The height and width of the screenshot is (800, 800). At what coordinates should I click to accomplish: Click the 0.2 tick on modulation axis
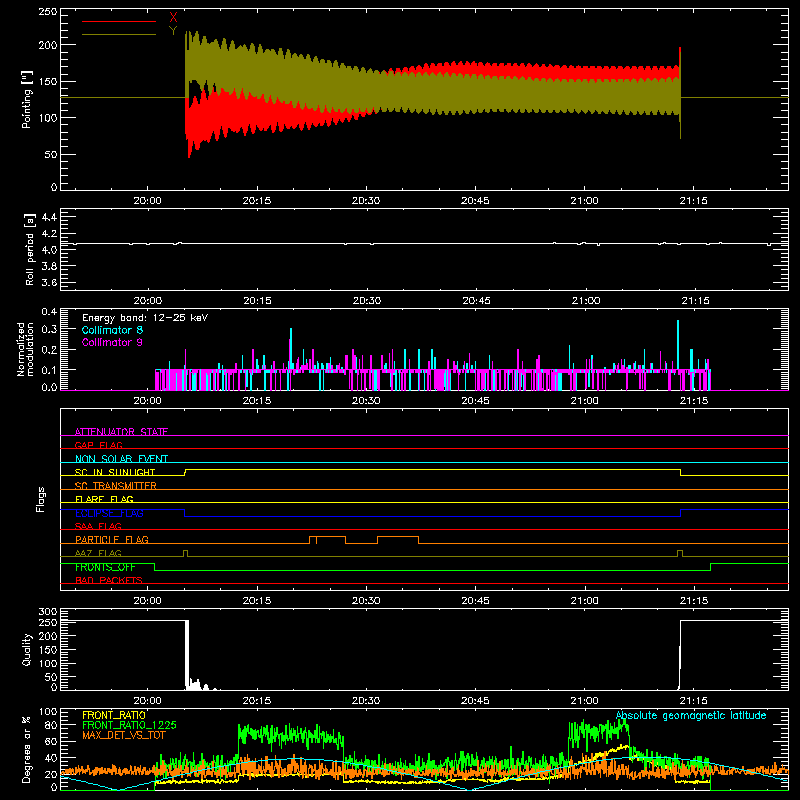[x=49, y=350]
